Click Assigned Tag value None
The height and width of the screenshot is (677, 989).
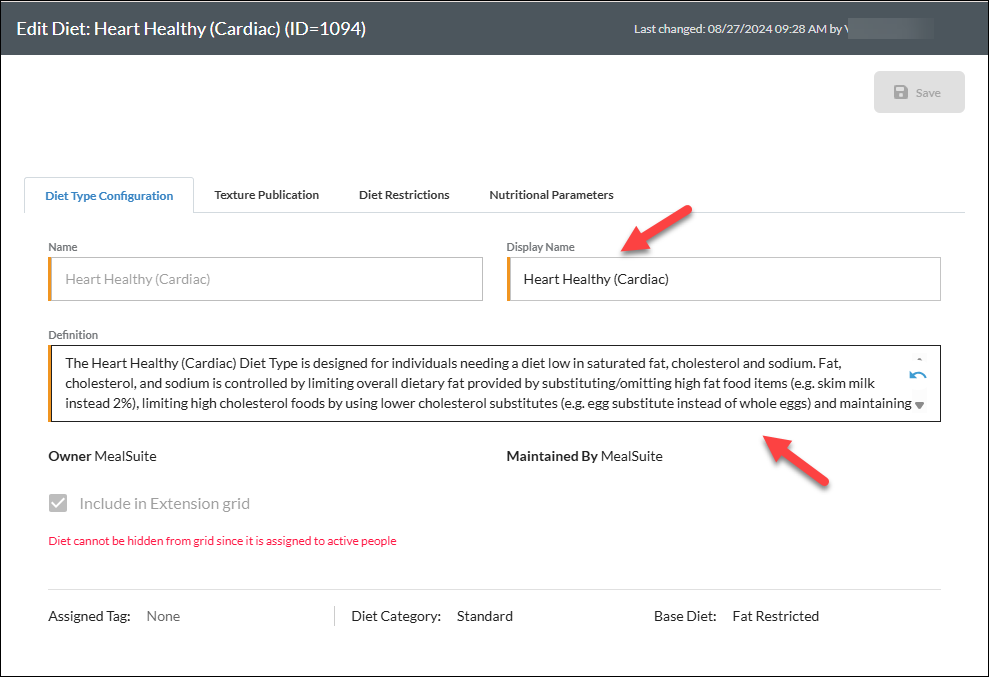click(x=163, y=616)
